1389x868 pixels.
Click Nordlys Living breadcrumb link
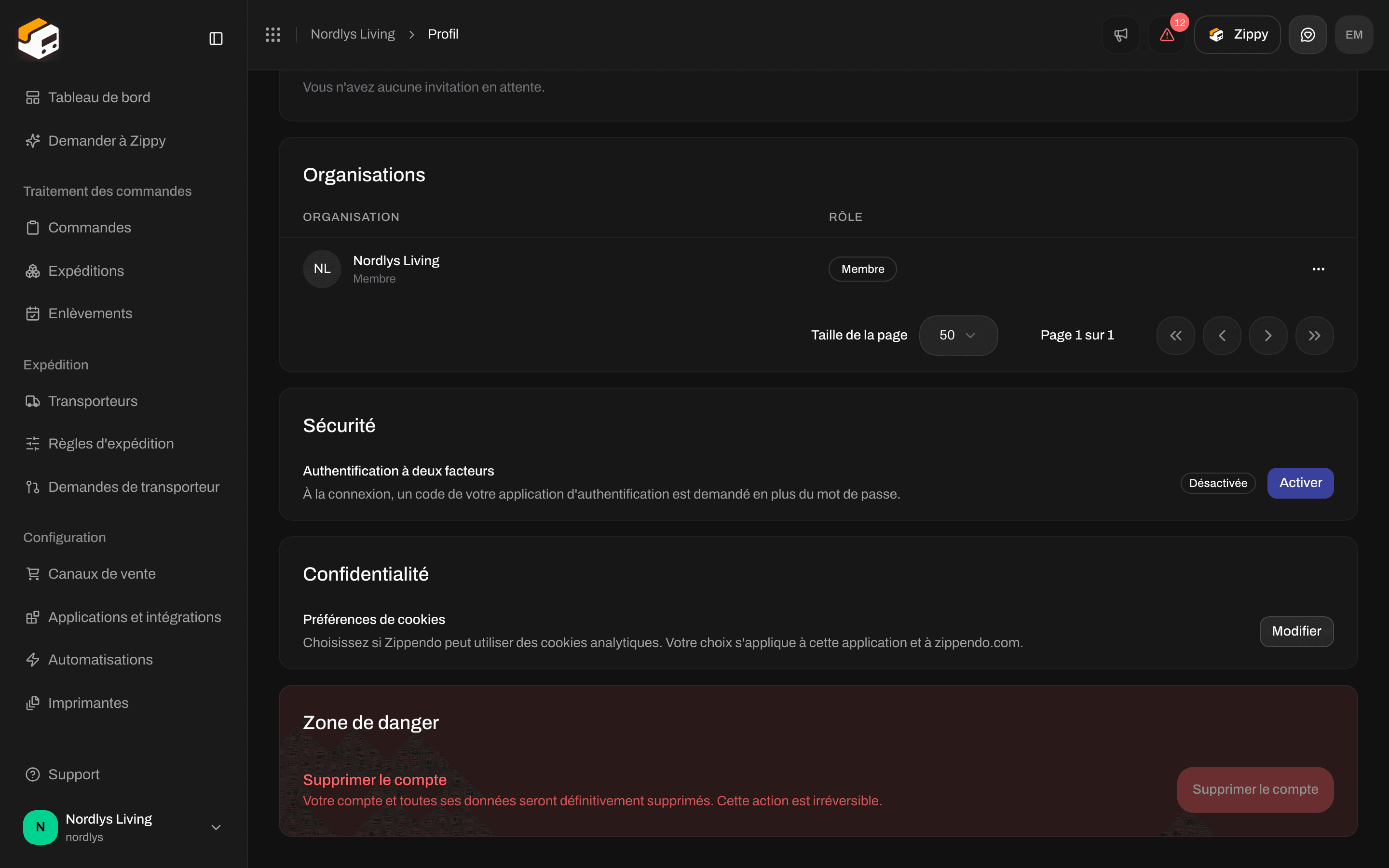pos(353,34)
